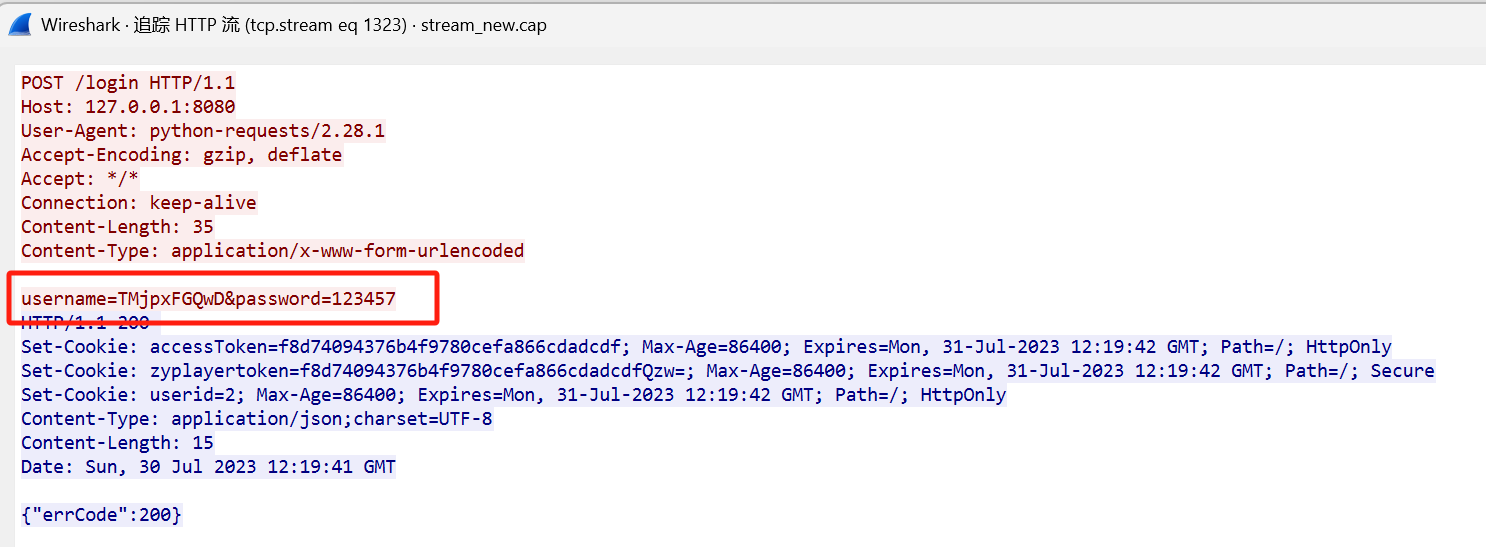Click the User-Agent python-requests line

tap(203, 131)
